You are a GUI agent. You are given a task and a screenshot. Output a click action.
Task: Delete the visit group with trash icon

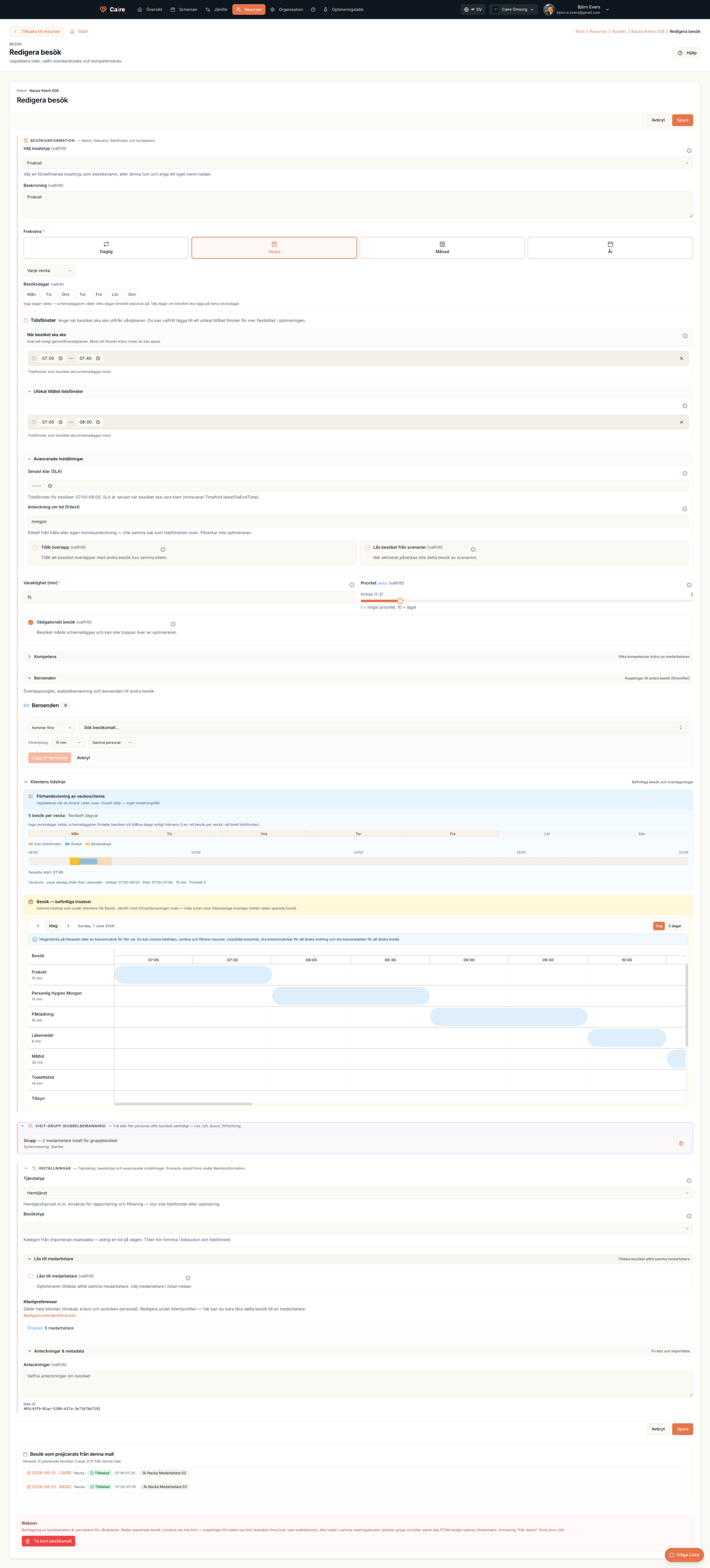click(x=681, y=1143)
